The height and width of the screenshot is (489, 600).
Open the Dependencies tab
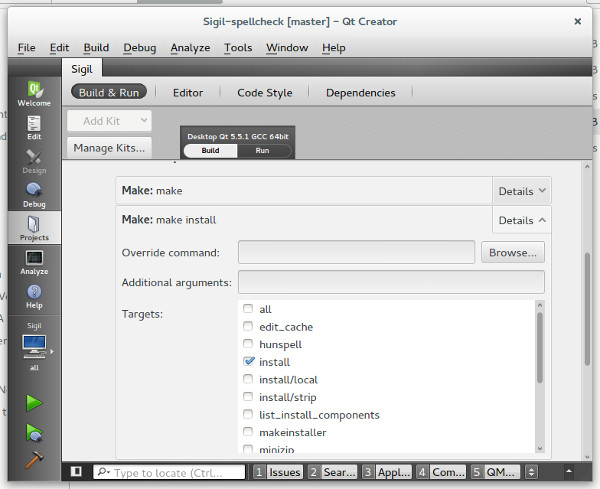tap(360, 93)
